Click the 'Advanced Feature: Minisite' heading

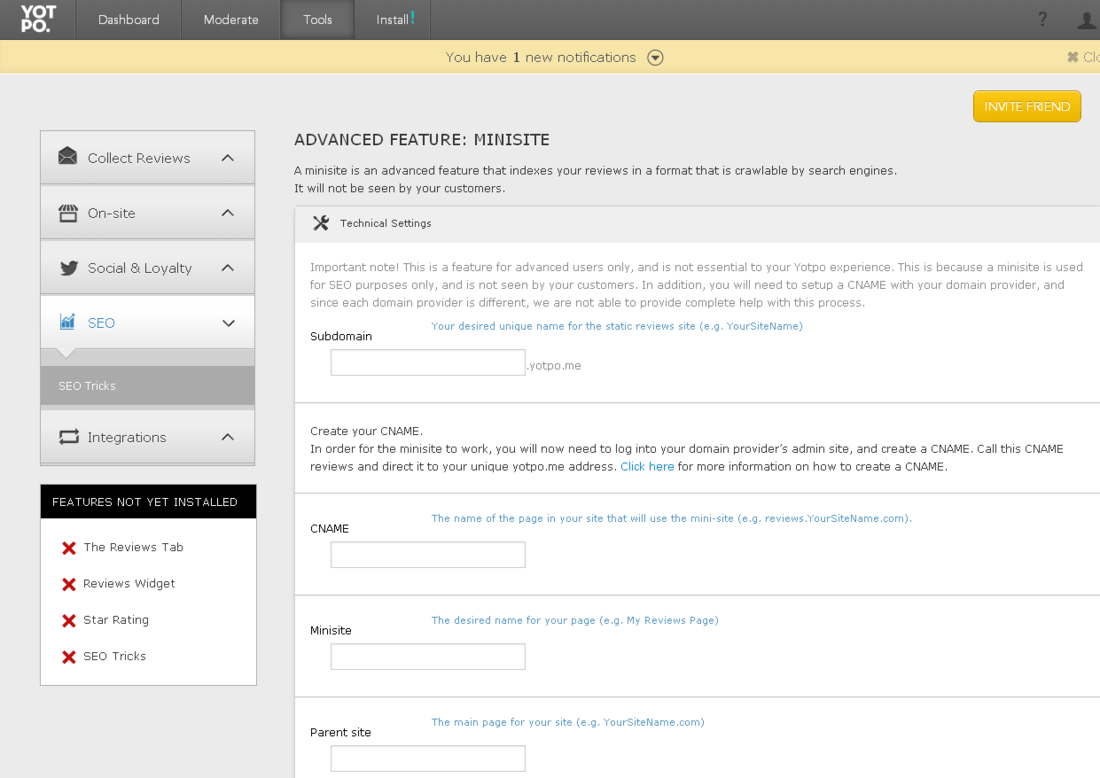tap(422, 140)
